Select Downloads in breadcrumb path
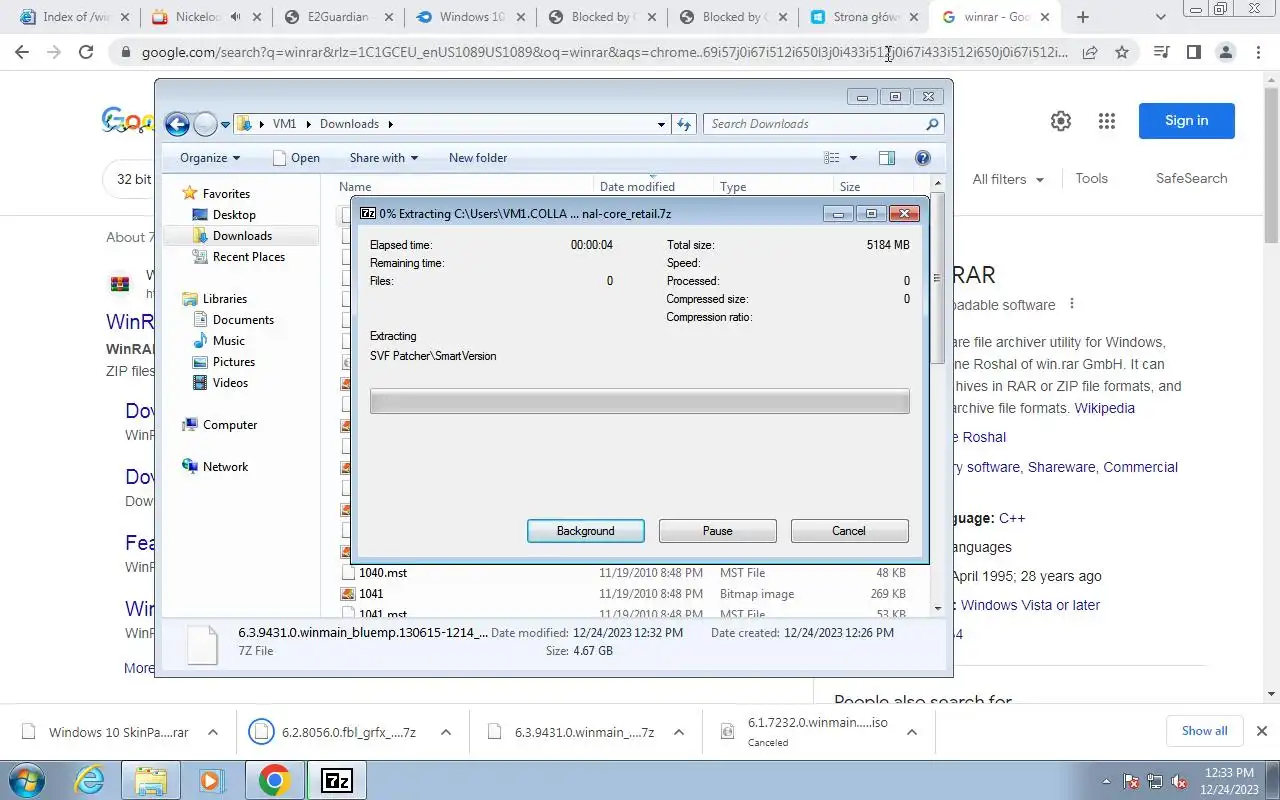Screen dimensions: 1280x800 (349, 124)
